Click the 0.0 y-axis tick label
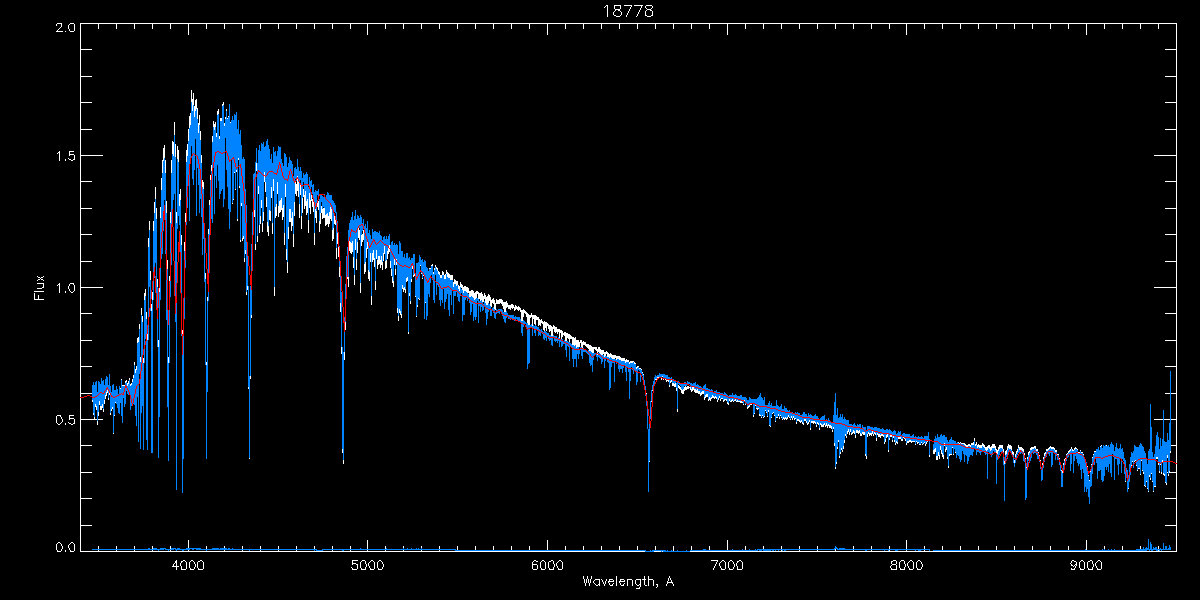This screenshot has height=600, width=1200. pos(66,548)
